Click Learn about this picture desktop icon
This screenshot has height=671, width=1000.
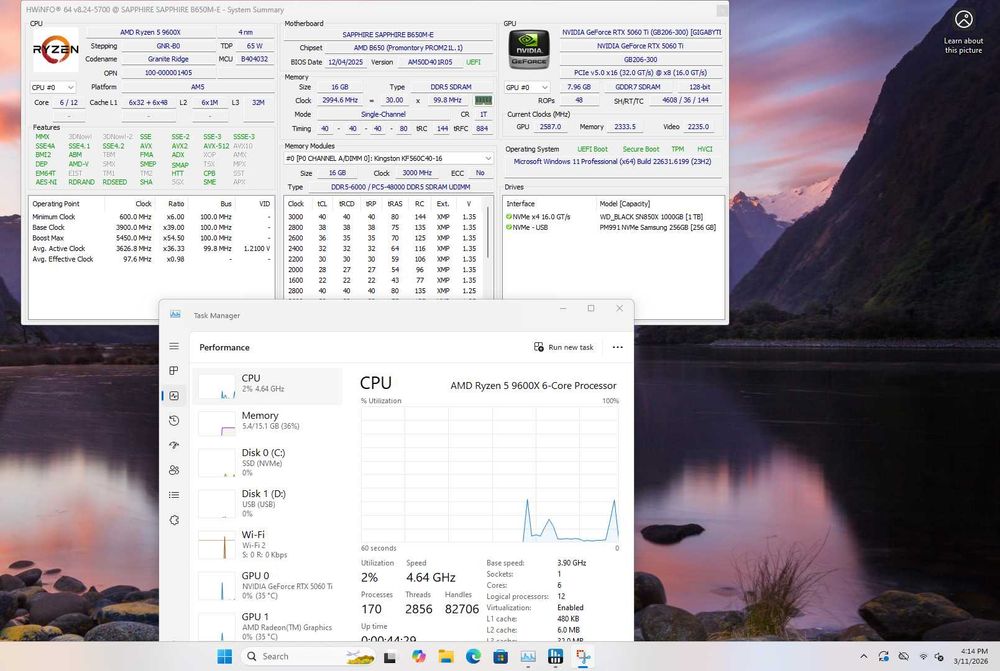pyautogui.click(x=963, y=31)
